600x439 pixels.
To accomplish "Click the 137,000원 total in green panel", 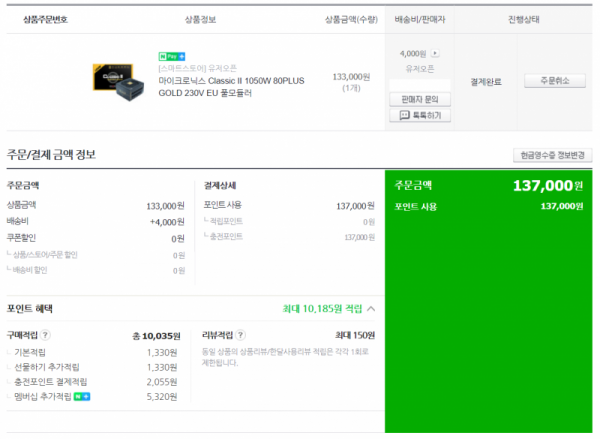I will click(x=548, y=186).
